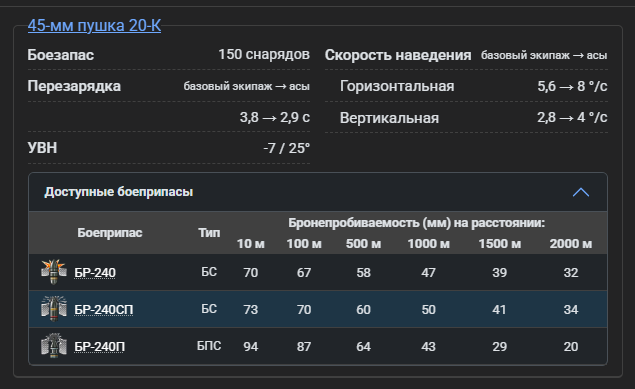Screen dimensions: 635x389
Task: Click the 10 м column header
Action: pos(251,244)
